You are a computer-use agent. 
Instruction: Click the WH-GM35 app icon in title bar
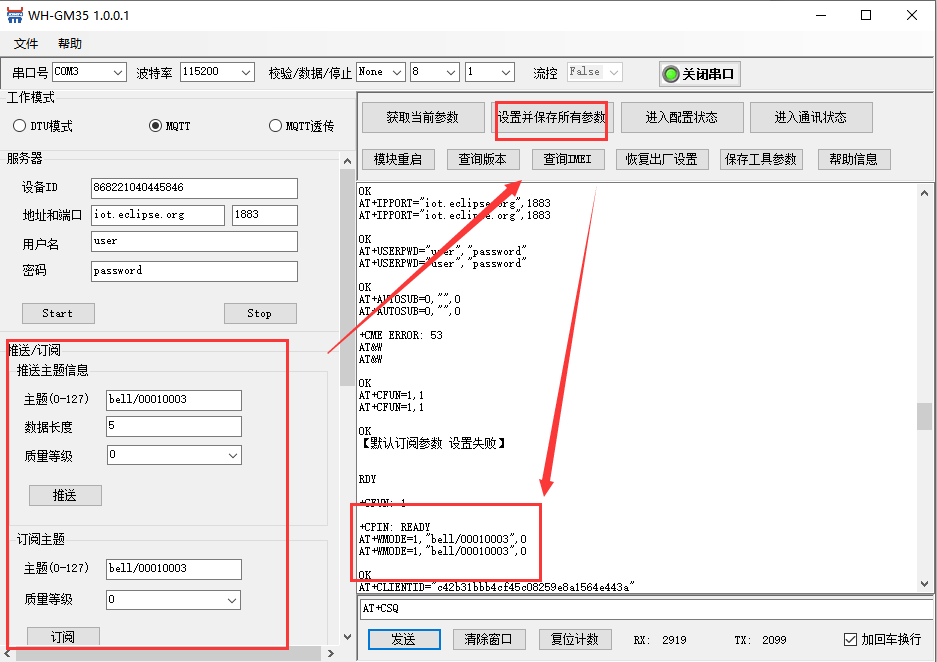click(x=14, y=15)
